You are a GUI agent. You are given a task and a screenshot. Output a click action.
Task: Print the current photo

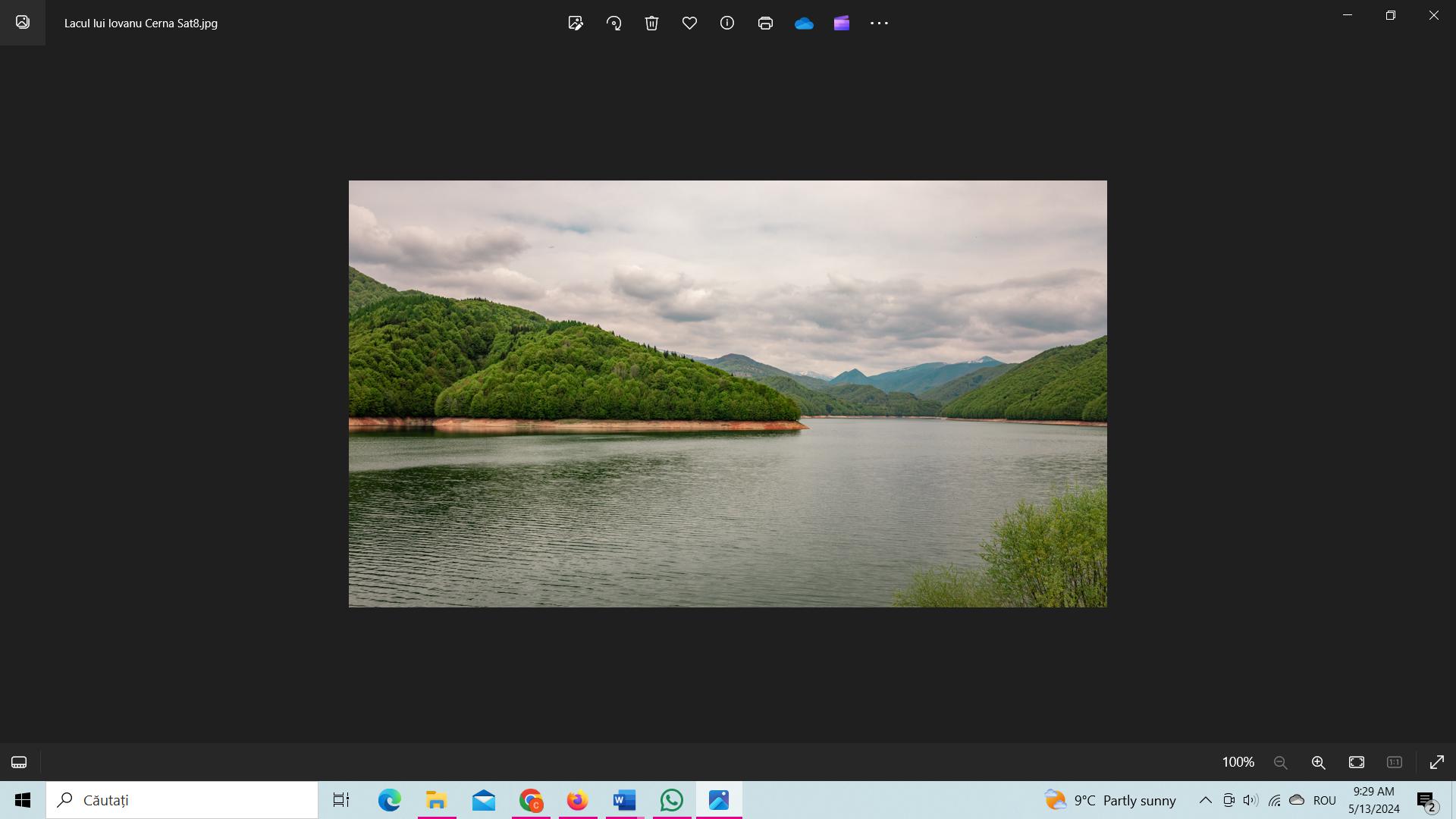point(765,23)
